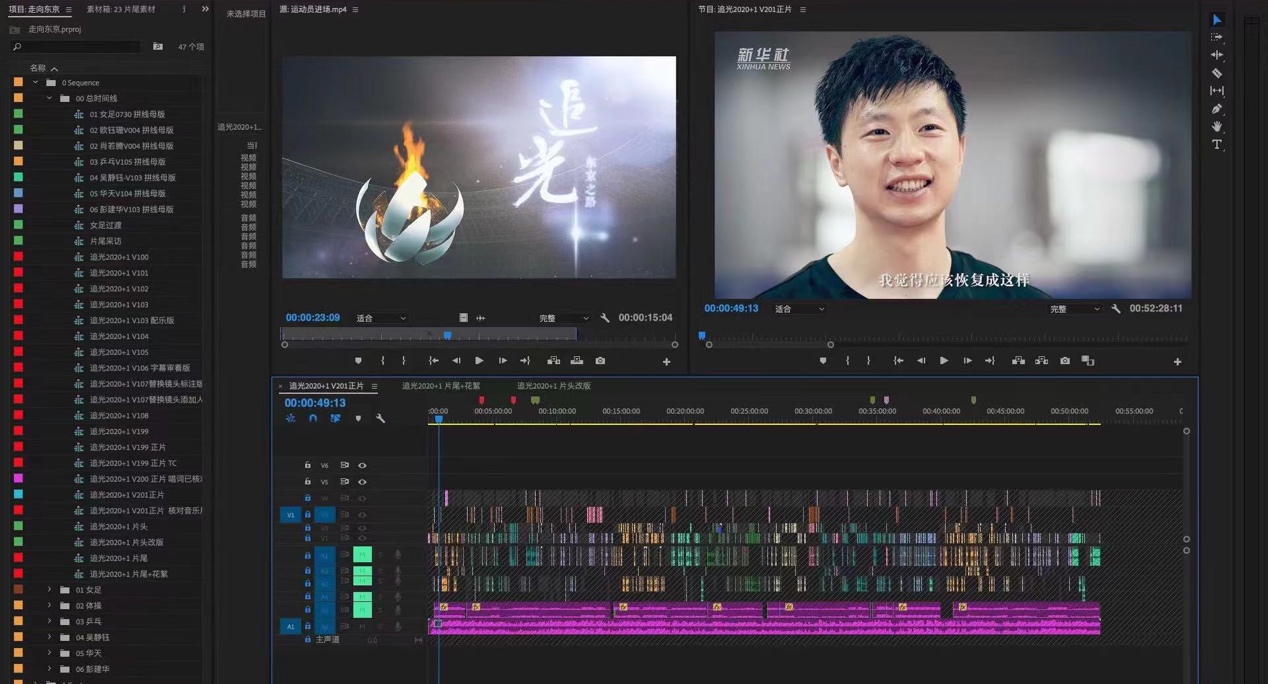Collapse the 0 Sequence bin
This screenshot has height=684, width=1268.
(x=36, y=83)
